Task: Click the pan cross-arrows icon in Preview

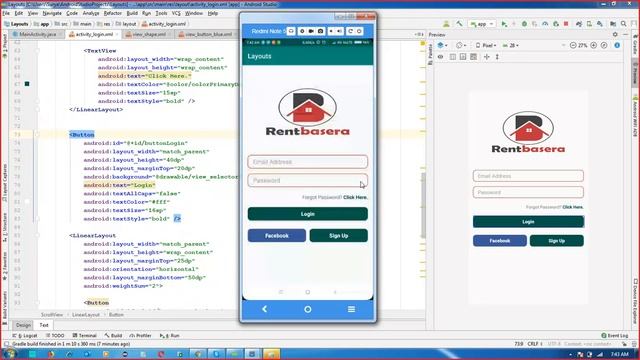Action: pyautogui.click(x=487, y=57)
